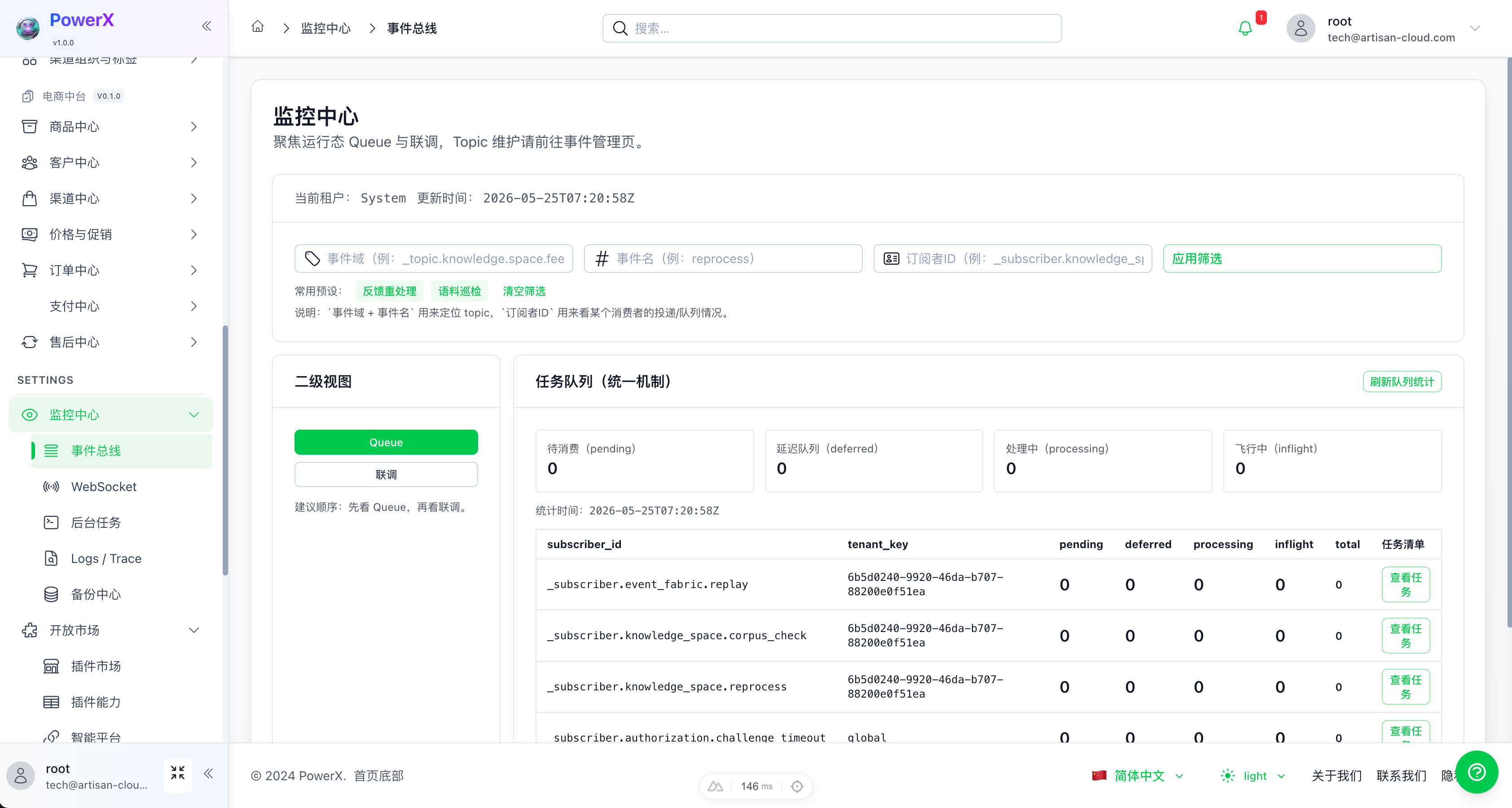Image resolution: width=1512 pixels, height=808 pixels.
Task: Open 关于我们 footer link
Action: 1336,776
